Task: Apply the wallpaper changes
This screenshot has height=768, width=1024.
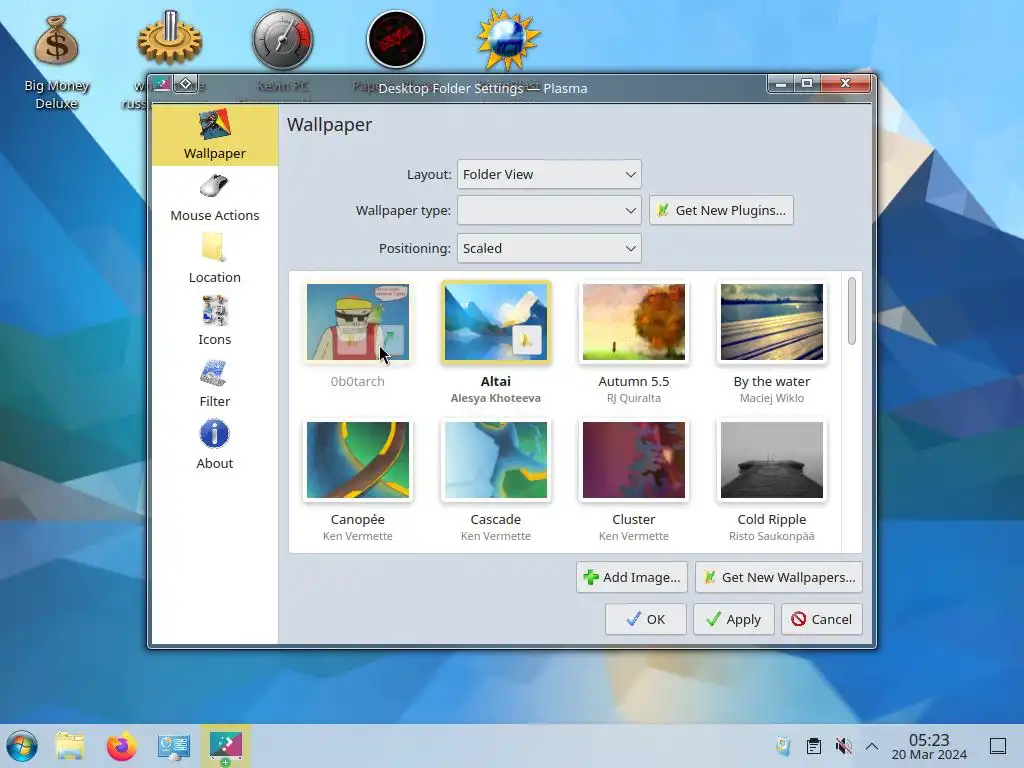Action: (733, 619)
